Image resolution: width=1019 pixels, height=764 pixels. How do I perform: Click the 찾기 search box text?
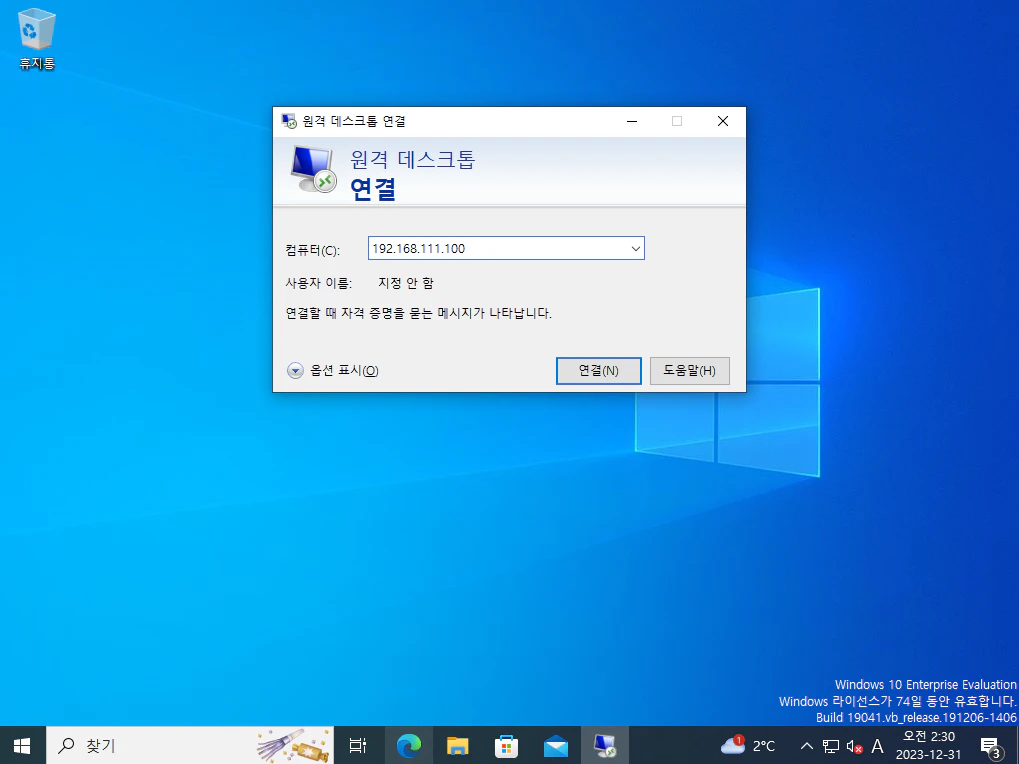pos(101,745)
